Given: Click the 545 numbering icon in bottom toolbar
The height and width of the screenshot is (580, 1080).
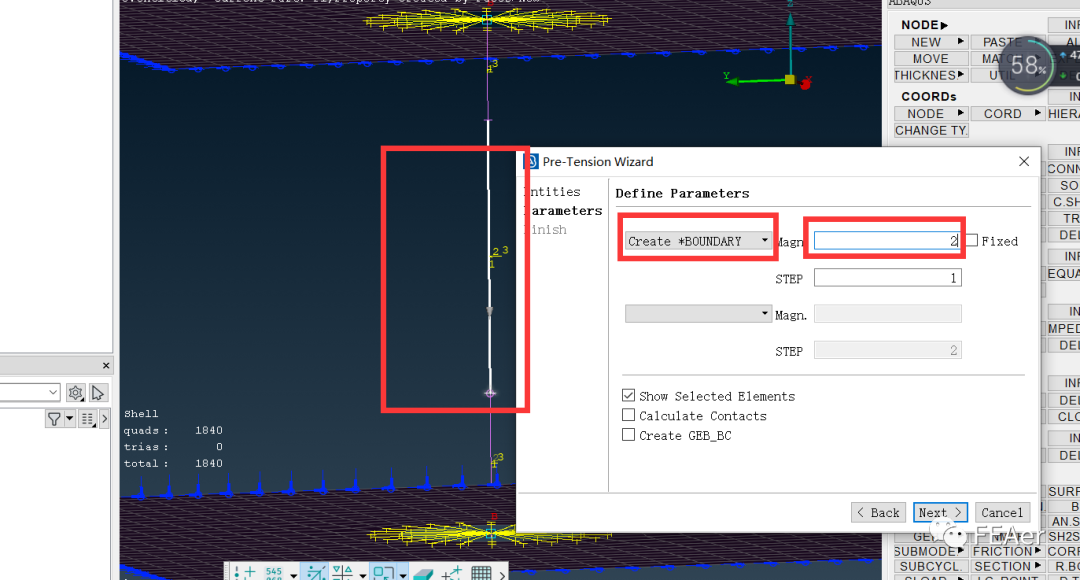Looking at the screenshot, I should 273,572.
